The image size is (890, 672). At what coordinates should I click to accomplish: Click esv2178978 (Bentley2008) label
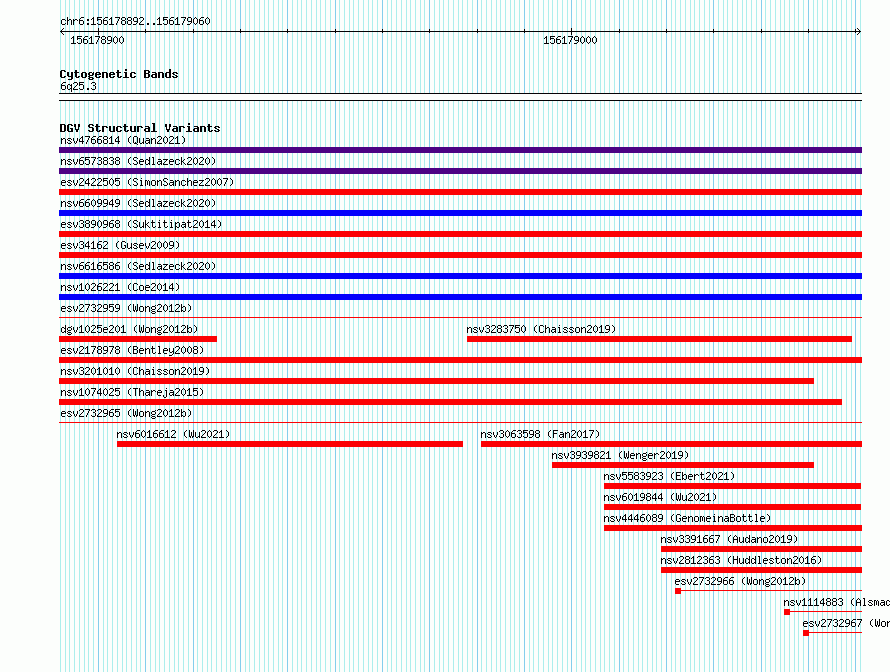click(x=132, y=350)
